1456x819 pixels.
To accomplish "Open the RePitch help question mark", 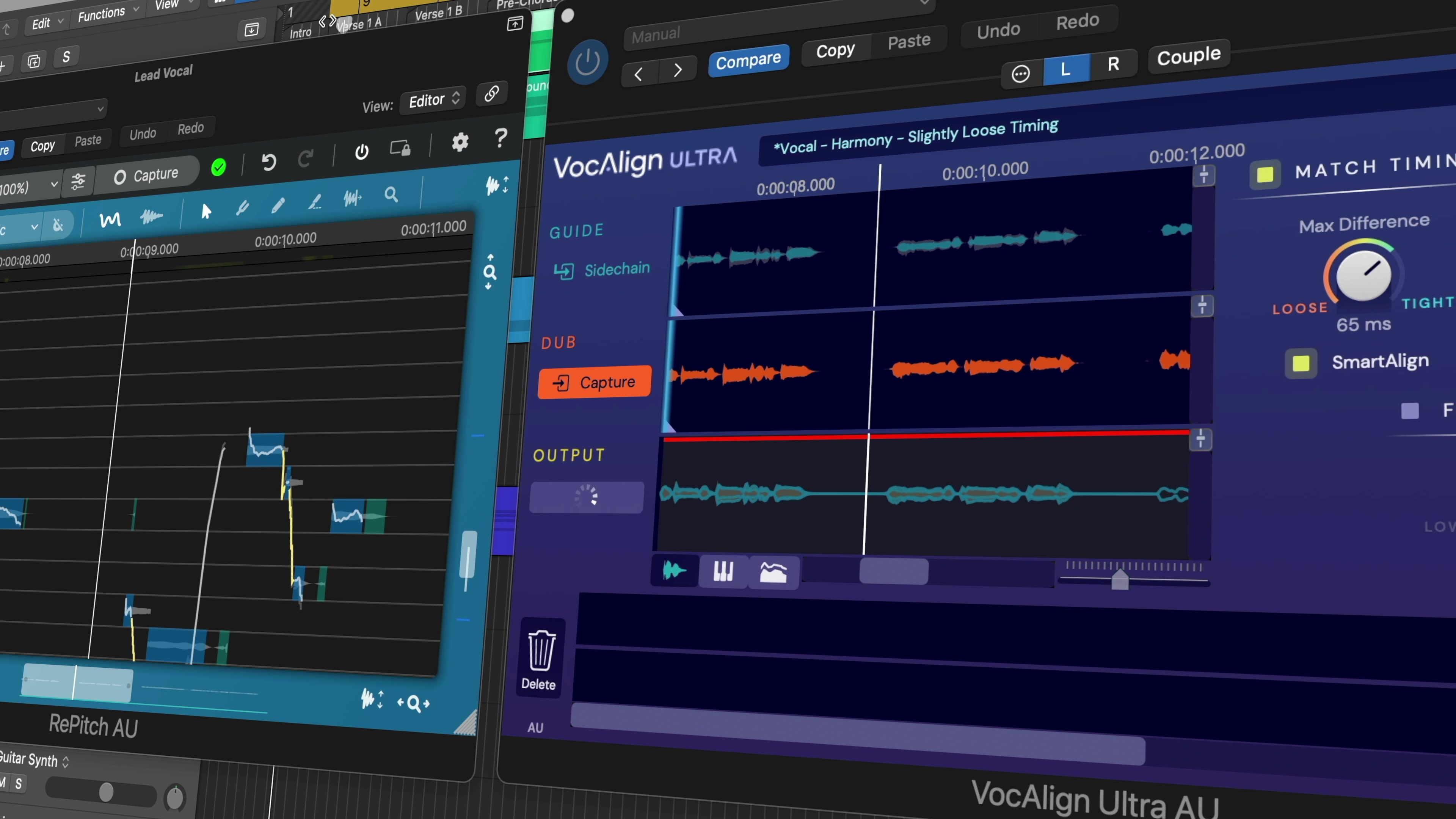I will (500, 138).
